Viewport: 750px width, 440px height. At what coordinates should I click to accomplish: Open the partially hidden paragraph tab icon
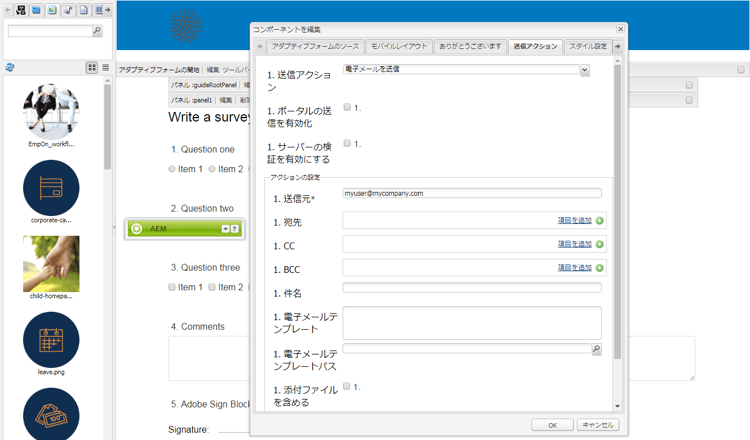[99, 10]
